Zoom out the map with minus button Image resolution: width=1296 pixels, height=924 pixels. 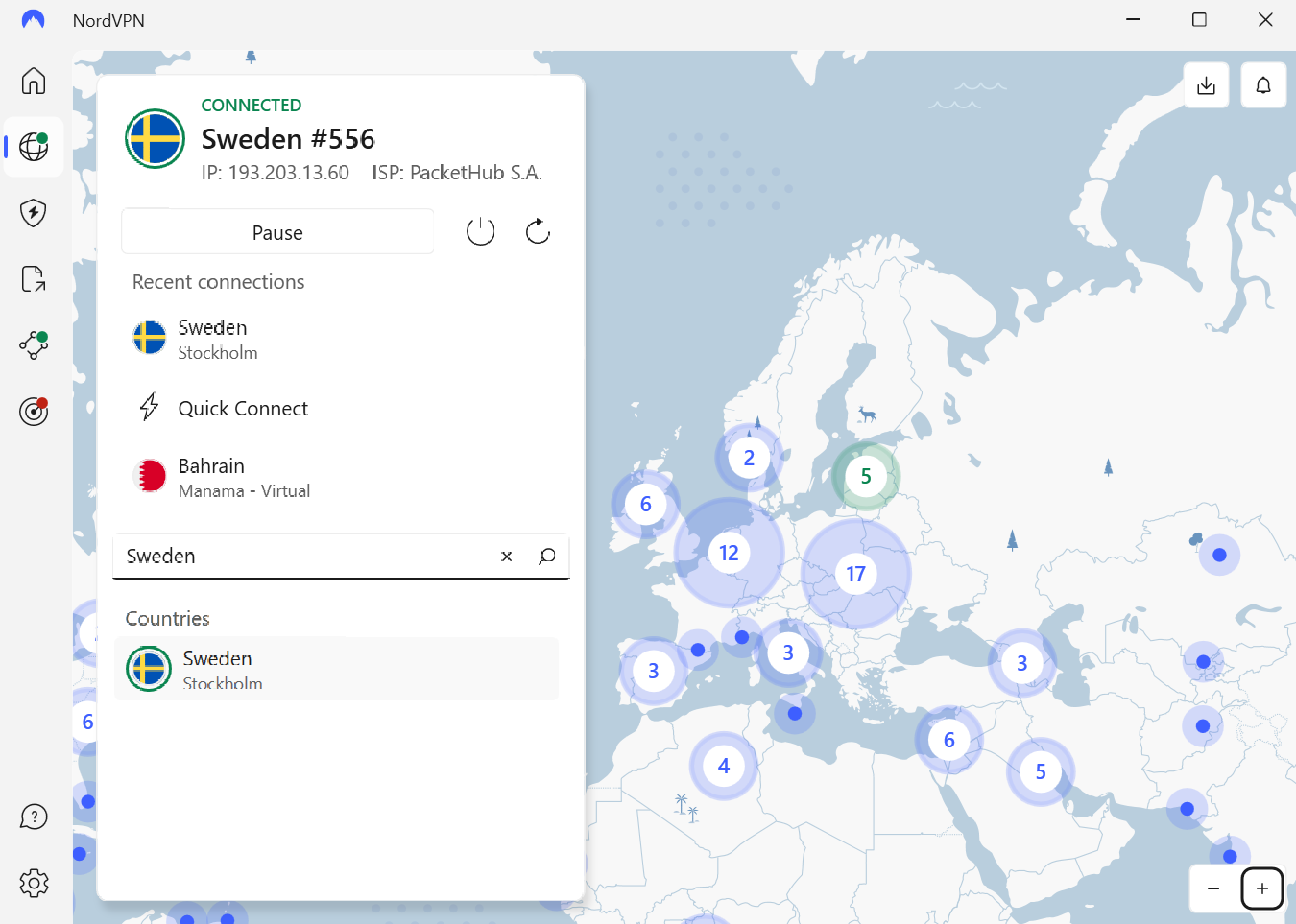1213,888
